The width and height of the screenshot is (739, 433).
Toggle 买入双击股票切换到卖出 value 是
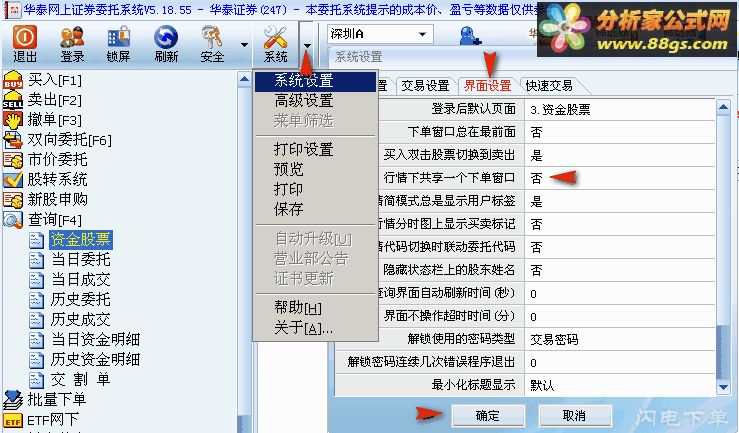(620, 155)
